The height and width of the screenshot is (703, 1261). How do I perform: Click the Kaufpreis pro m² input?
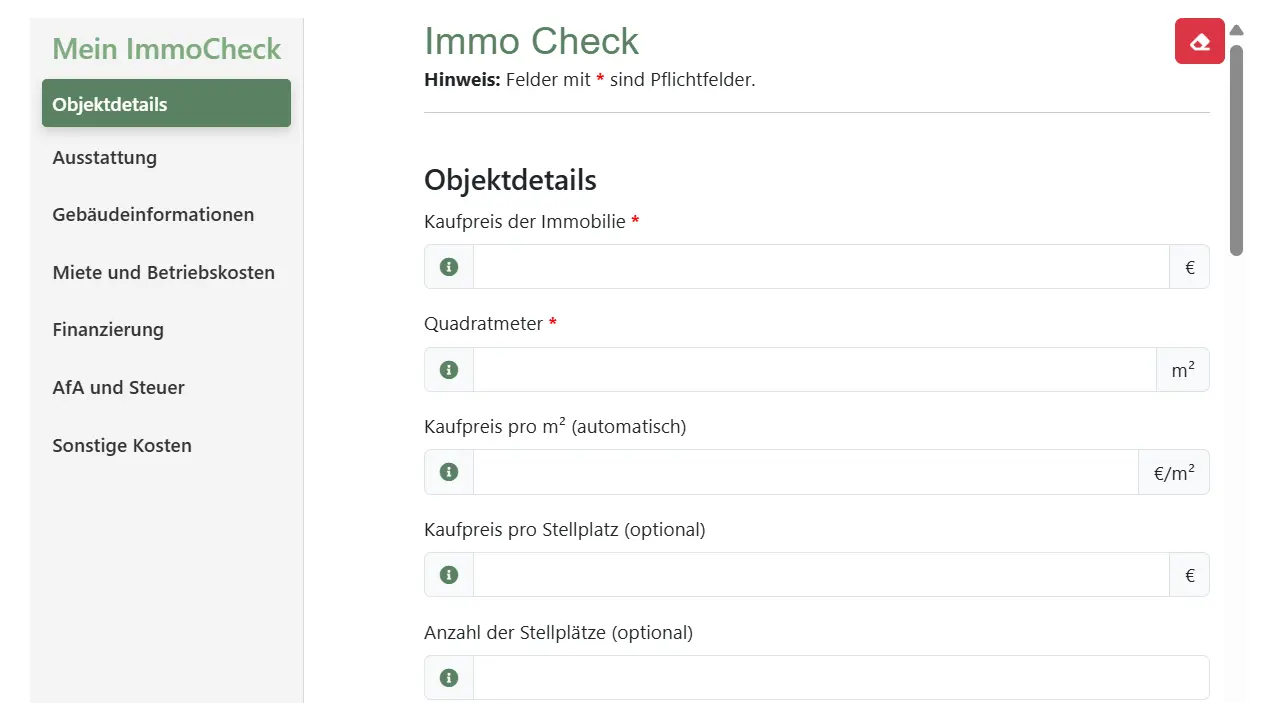pos(805,472)
